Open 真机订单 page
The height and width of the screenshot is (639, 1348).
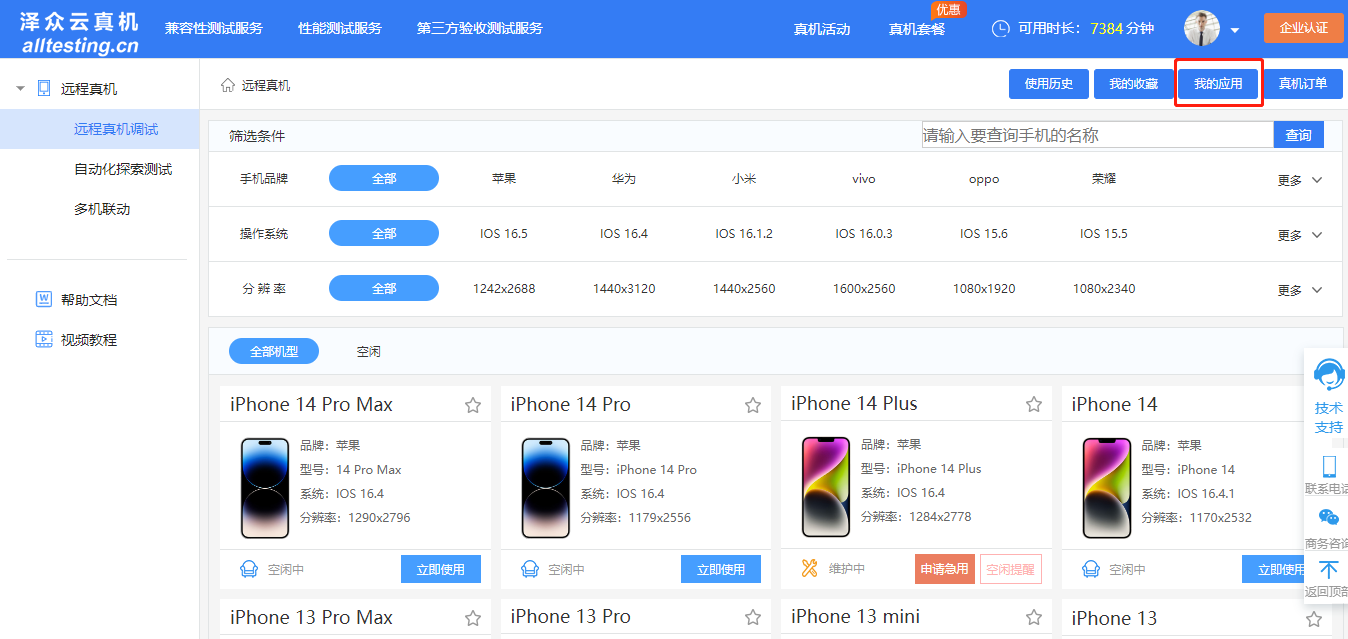coord(1303,84)
